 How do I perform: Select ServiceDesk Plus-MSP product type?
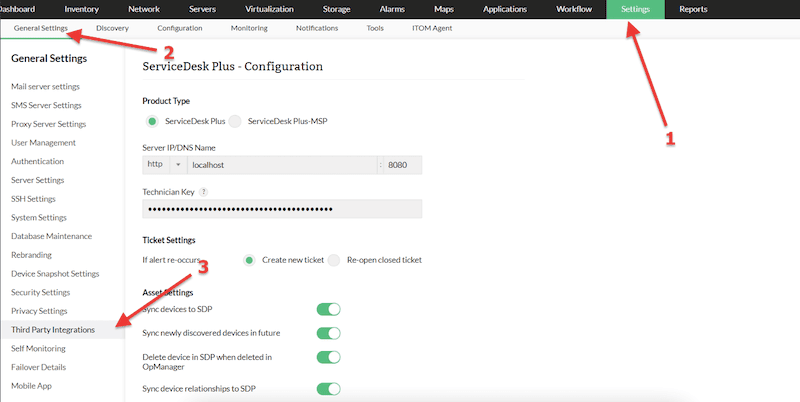(x=235, y=121)
